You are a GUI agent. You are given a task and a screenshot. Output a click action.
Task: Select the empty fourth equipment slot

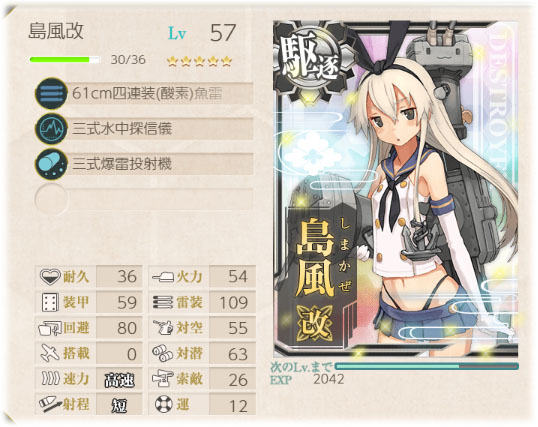click(x=144, y=199)
